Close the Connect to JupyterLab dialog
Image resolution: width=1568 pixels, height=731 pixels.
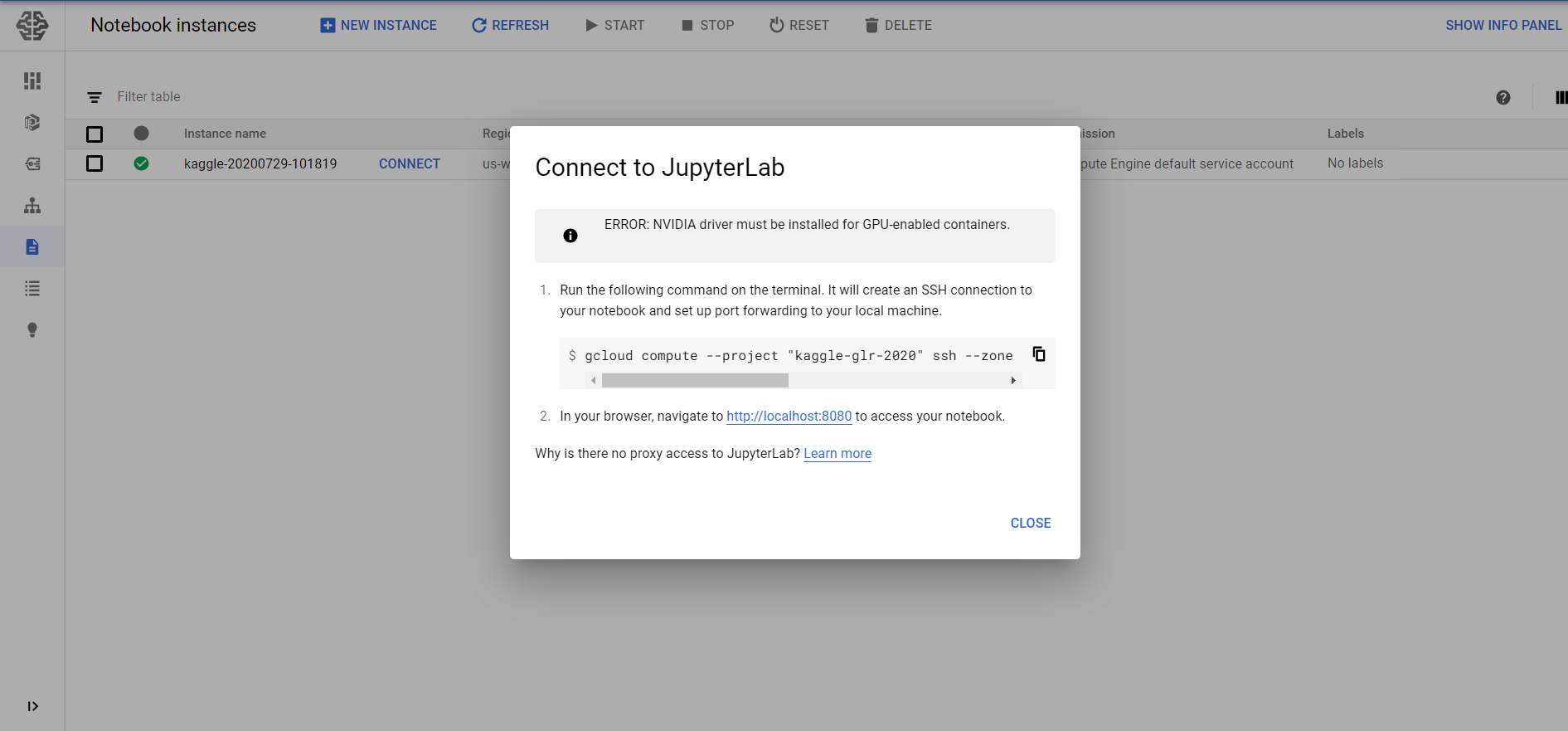tap(1031, 523)
